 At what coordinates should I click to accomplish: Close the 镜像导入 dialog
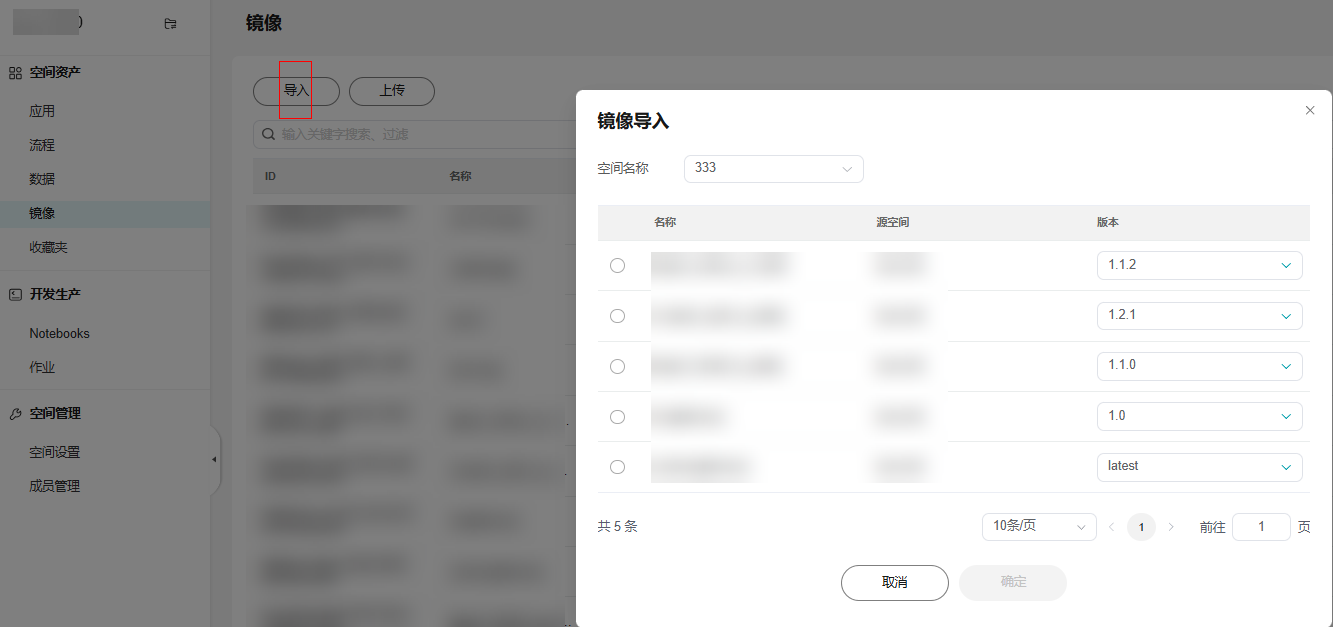point(1310,110)
